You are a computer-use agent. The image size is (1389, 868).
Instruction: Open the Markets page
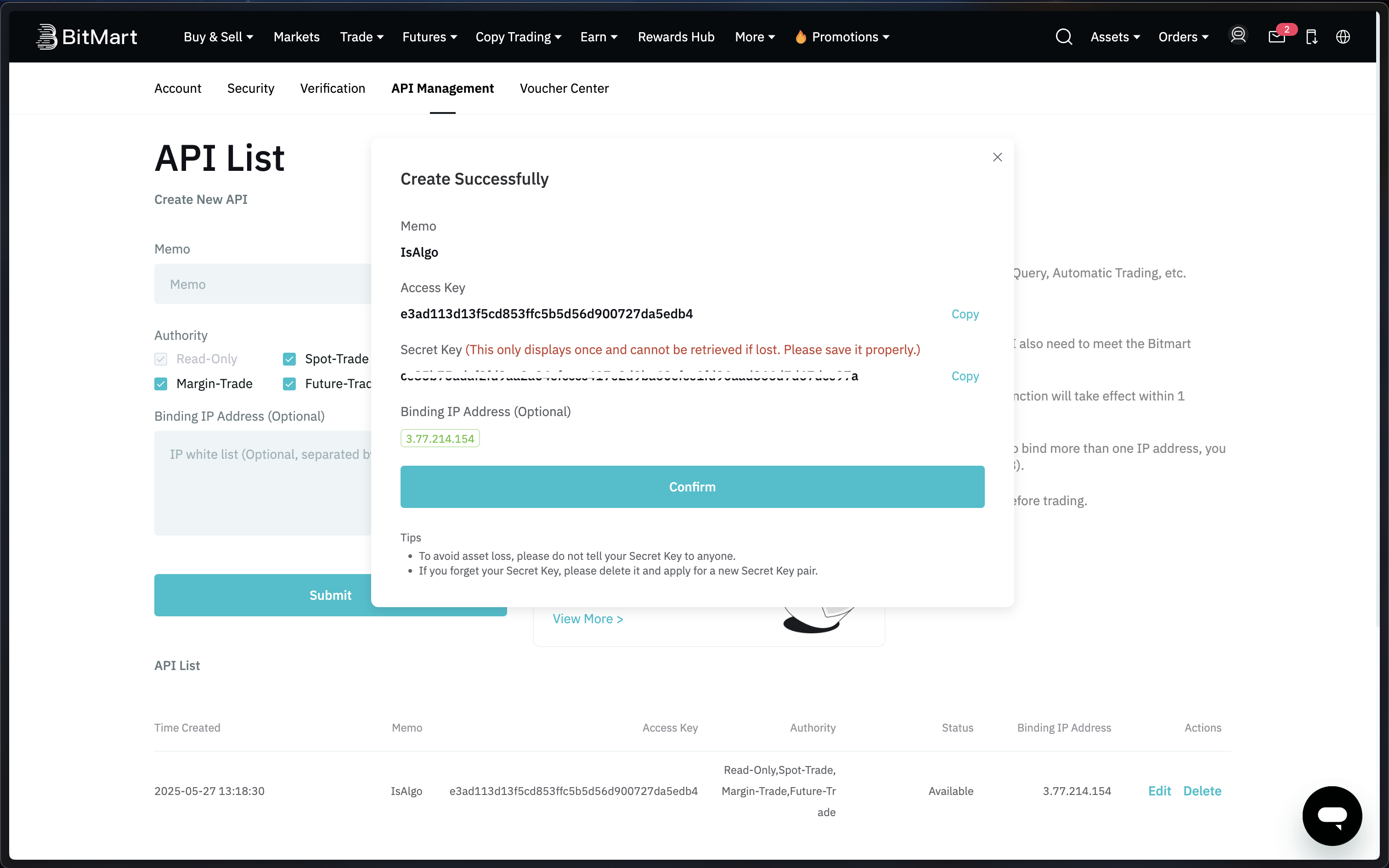click(x=296, y=37)
